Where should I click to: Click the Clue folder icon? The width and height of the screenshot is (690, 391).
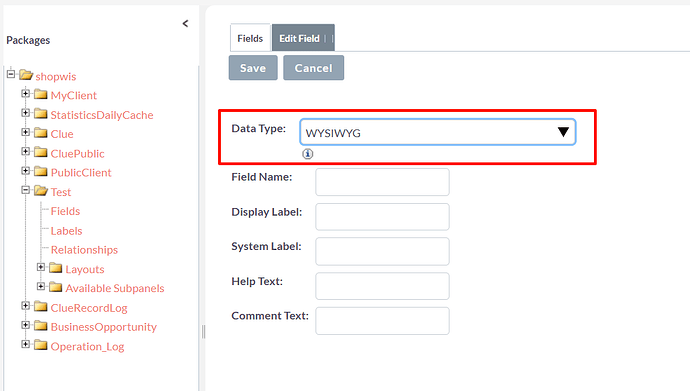pos(40,133)
